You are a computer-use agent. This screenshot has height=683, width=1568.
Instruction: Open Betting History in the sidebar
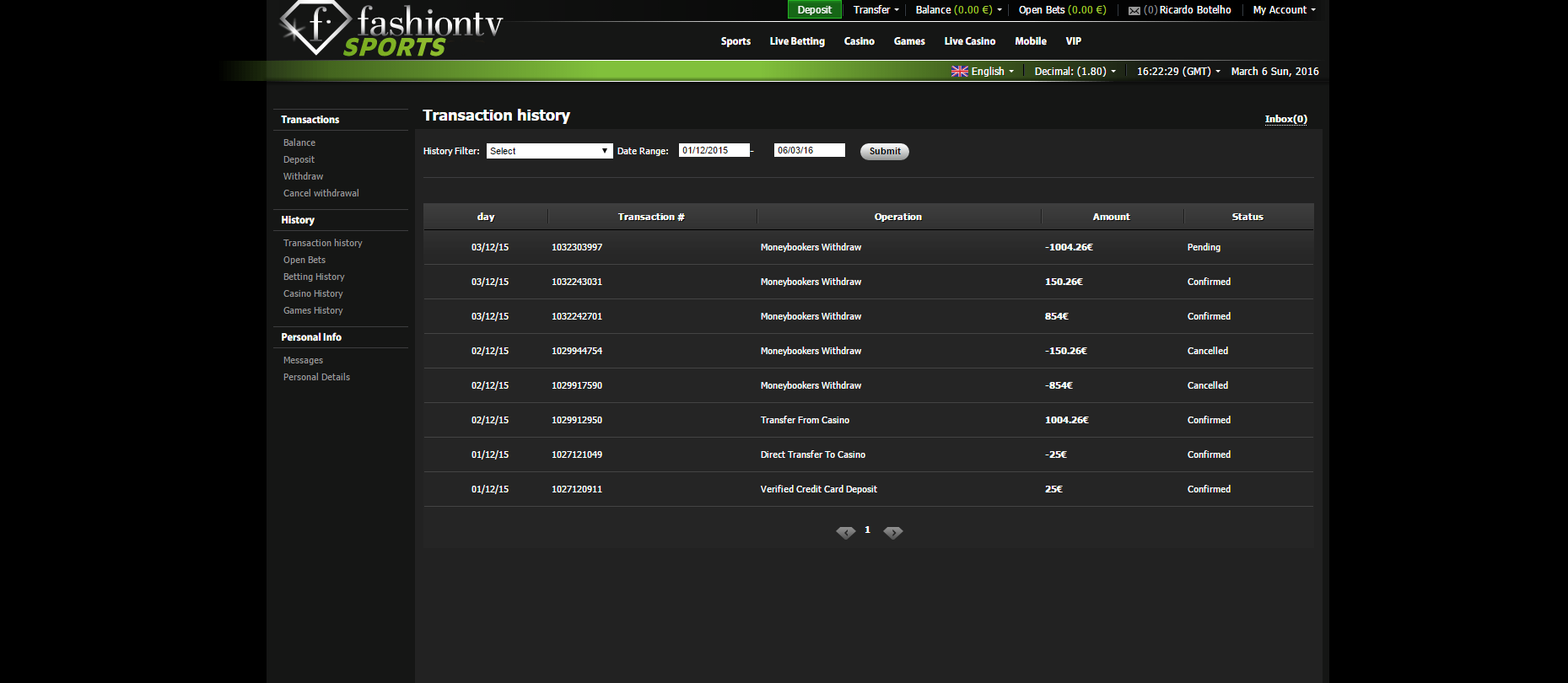pos(314,277)
